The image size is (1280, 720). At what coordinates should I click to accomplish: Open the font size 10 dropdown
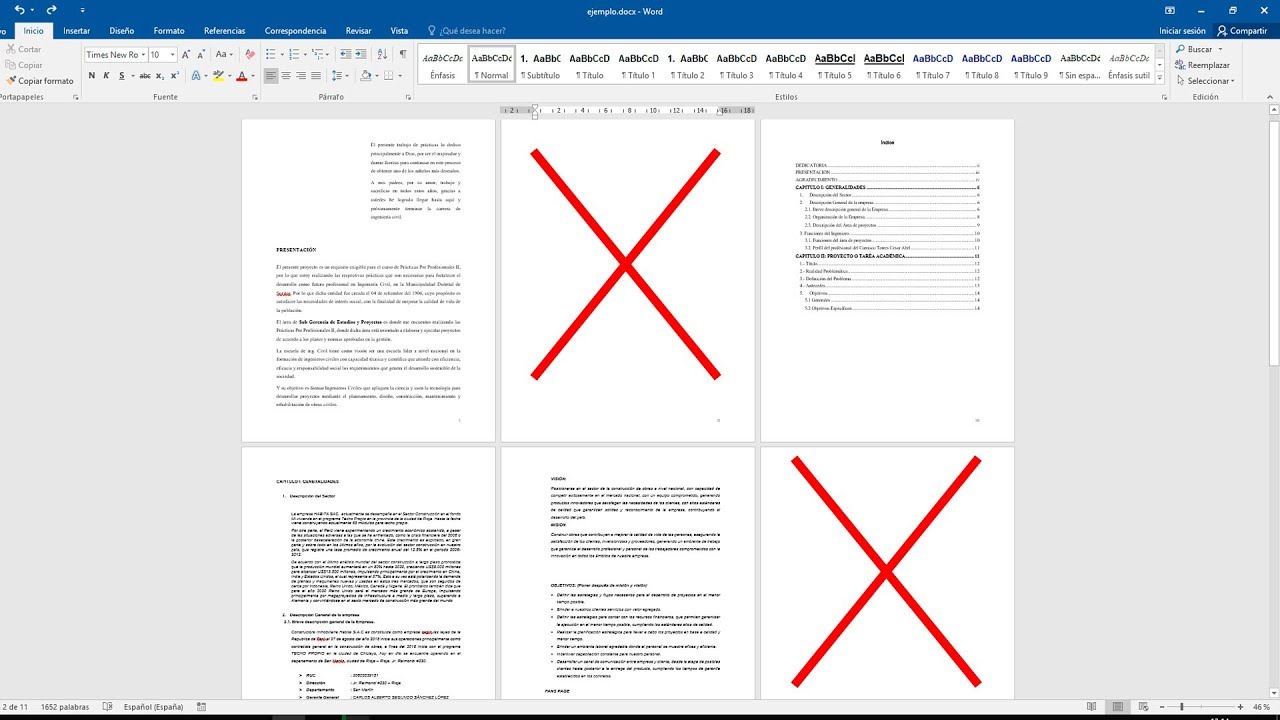coord(173,55)
